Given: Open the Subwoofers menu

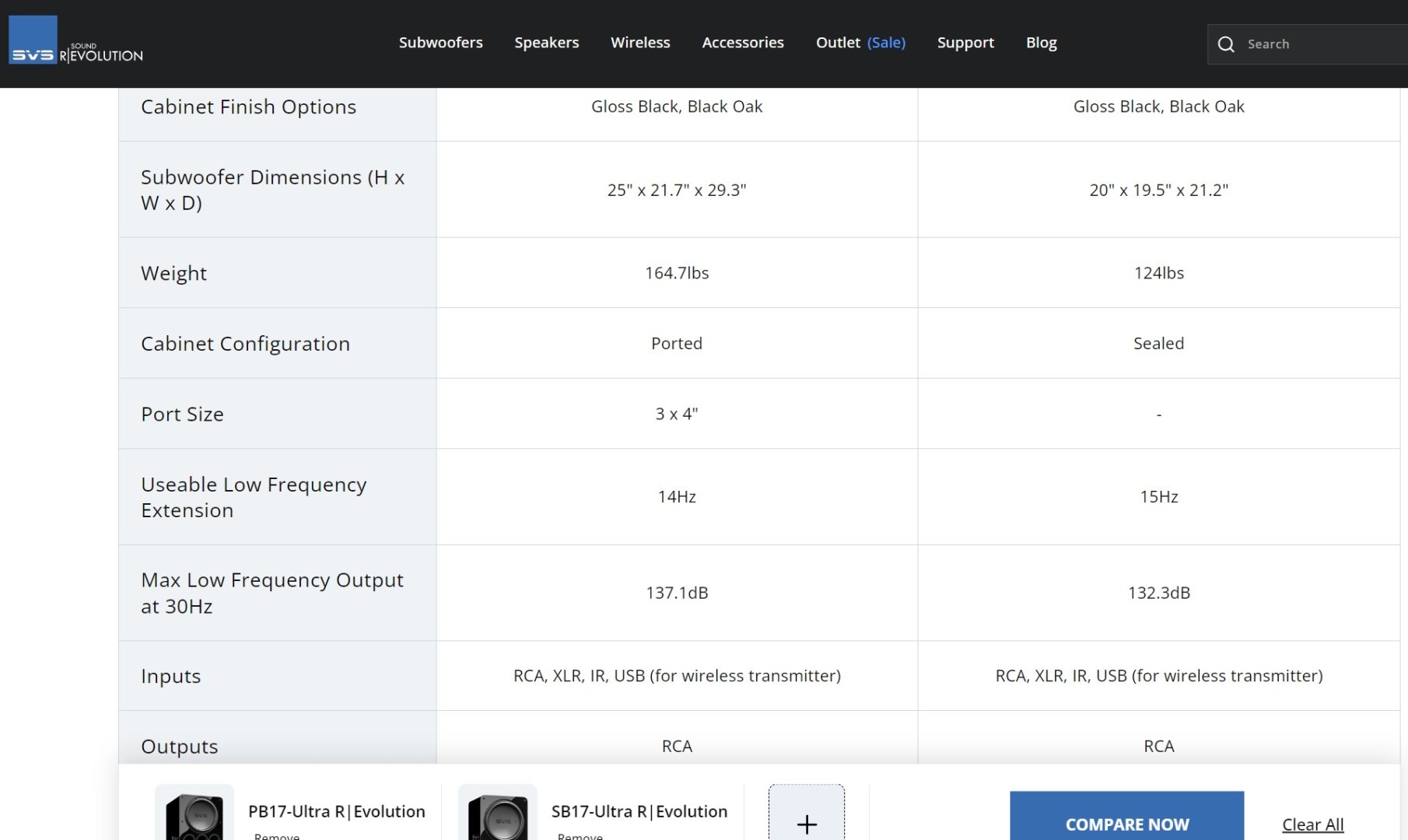Looking at the screenshot, I should point(441,43).
